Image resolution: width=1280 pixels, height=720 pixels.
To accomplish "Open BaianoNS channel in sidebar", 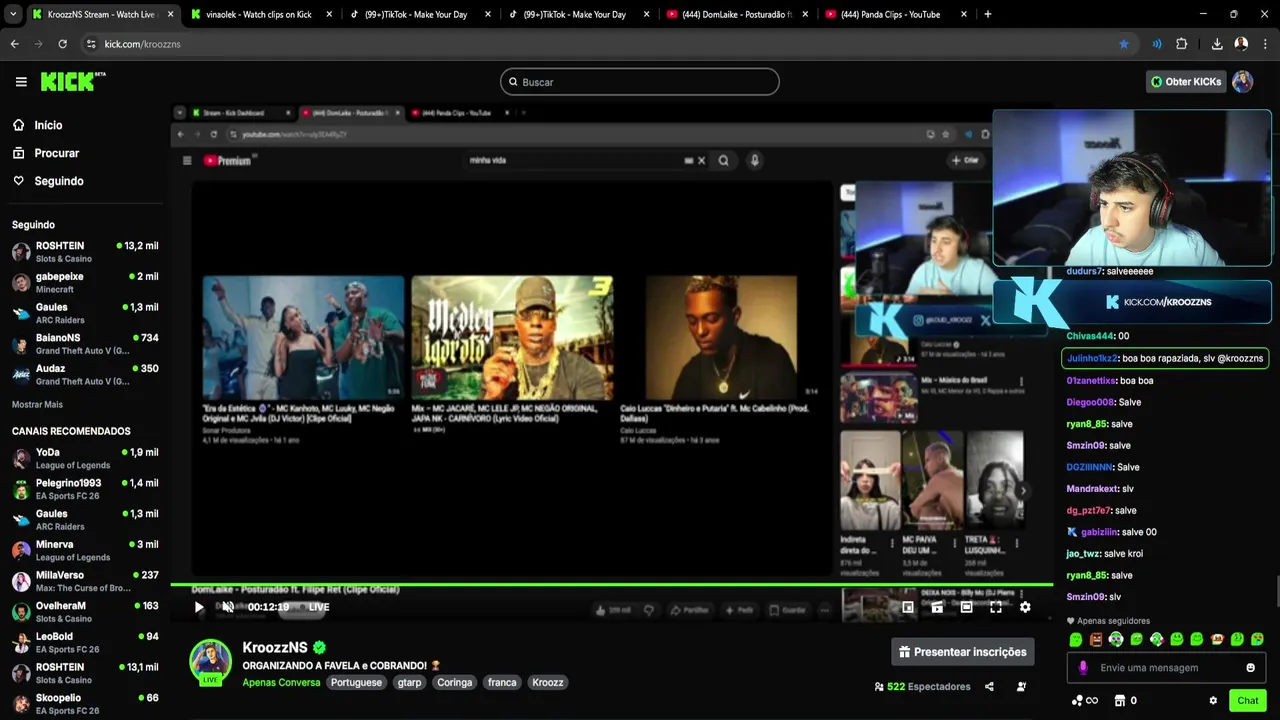I will click(85, 344).
